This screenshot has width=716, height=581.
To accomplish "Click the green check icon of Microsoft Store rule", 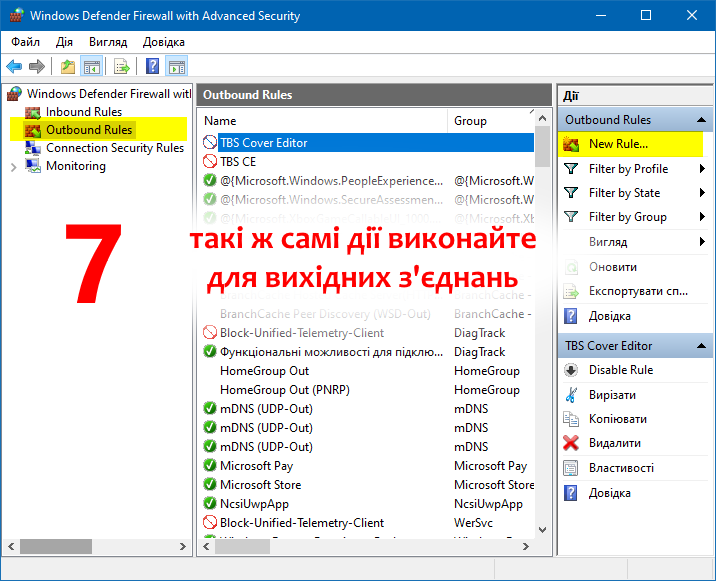I will 210,484.
